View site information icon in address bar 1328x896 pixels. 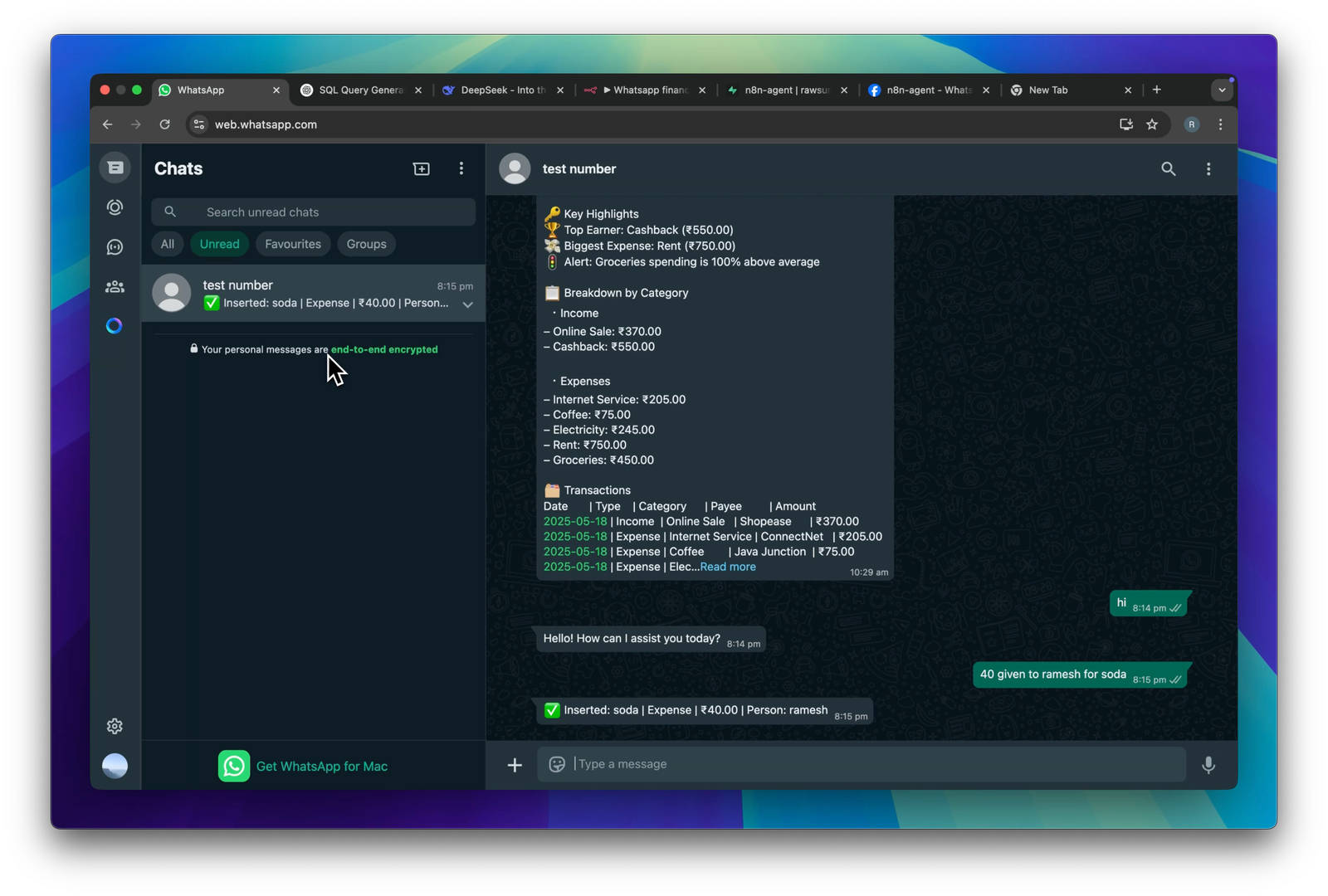point(199,124)
